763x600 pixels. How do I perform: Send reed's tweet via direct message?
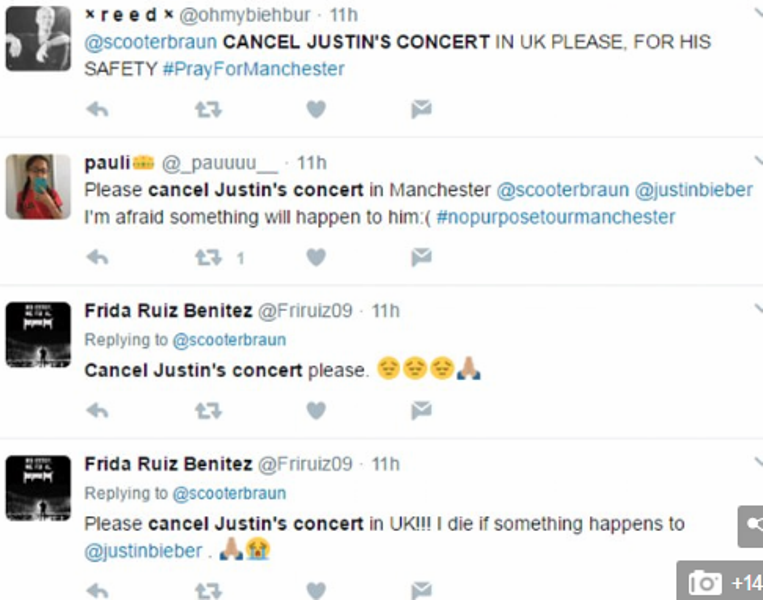coord(421,110)
